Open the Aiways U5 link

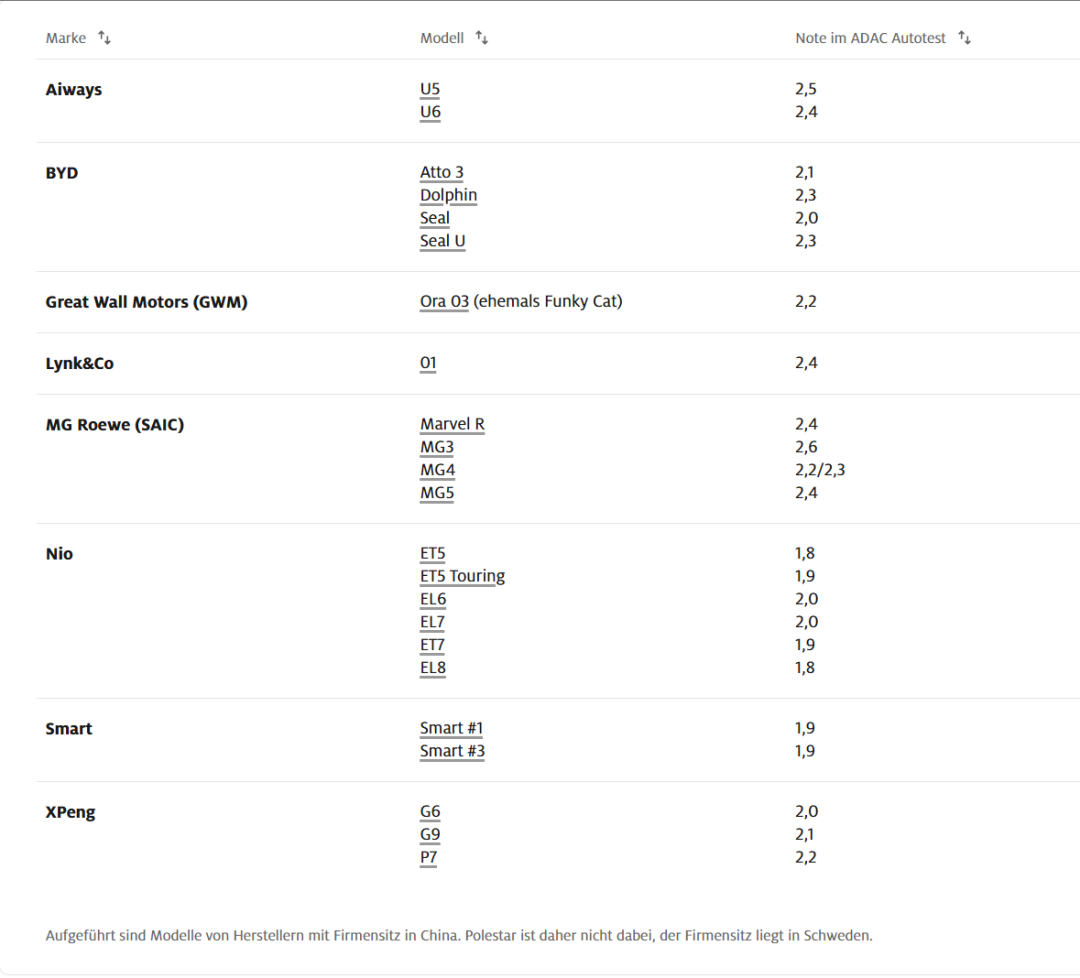430,89
